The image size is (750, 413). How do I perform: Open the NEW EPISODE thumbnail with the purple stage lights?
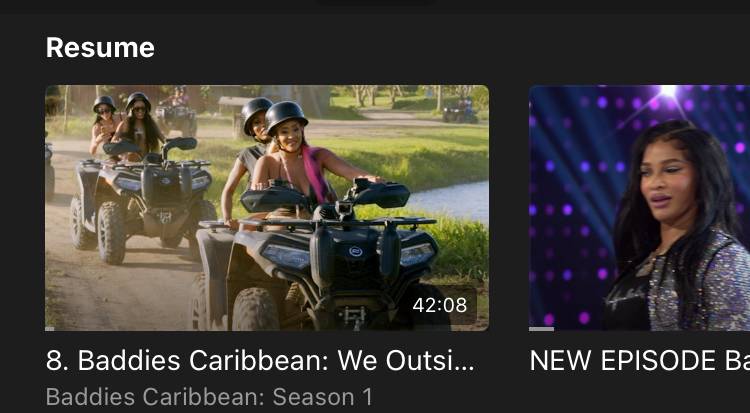coord(640,208)
